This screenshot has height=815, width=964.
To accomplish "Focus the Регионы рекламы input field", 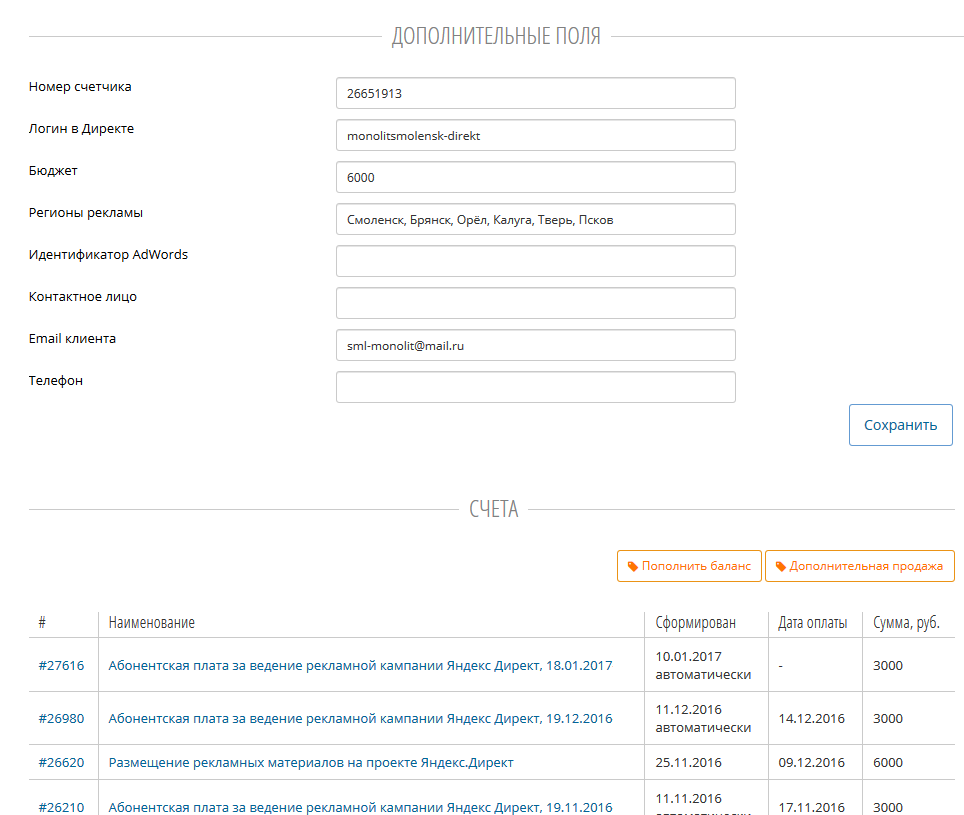I will tap(535, 219).
